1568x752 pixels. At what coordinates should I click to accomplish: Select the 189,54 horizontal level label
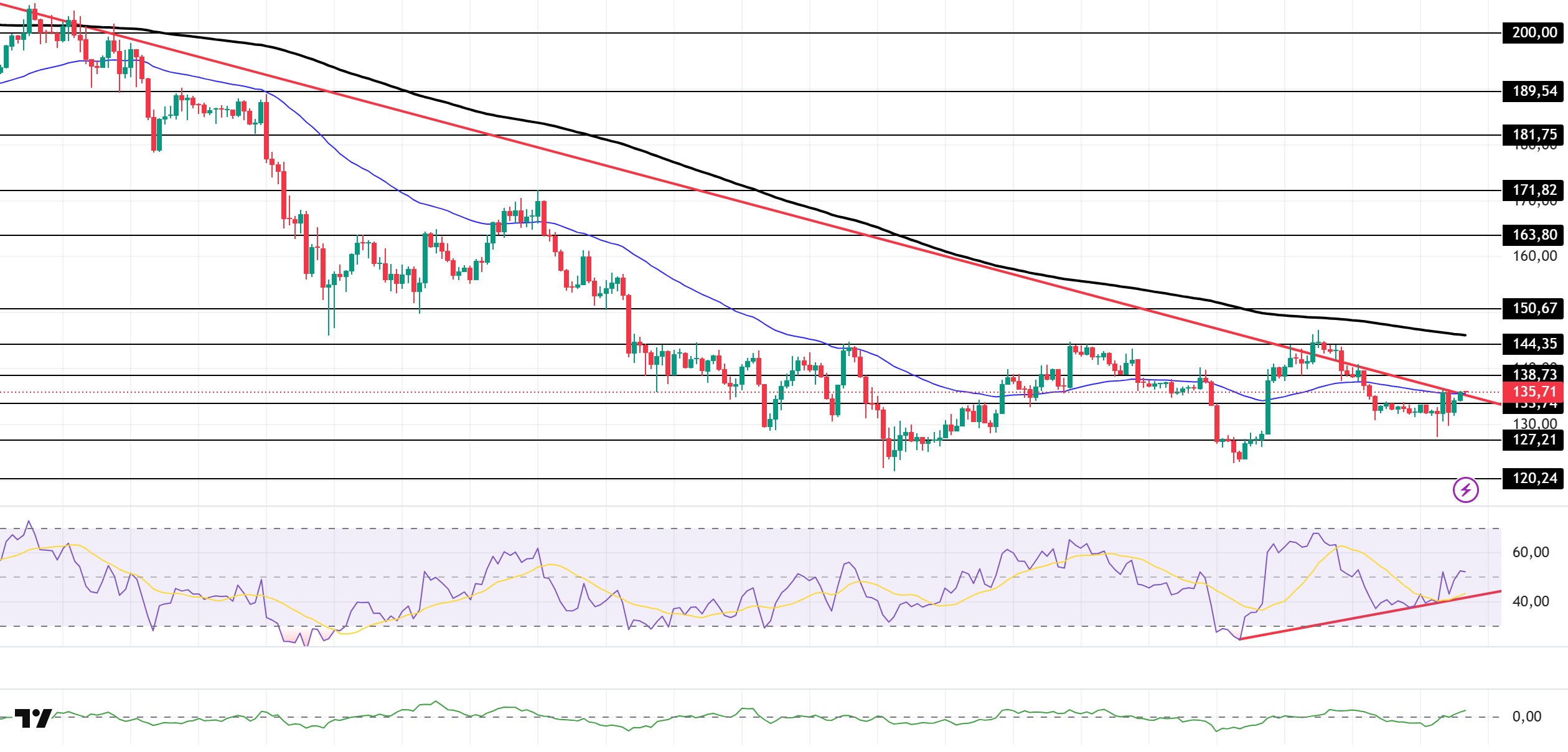[1534, 92]
